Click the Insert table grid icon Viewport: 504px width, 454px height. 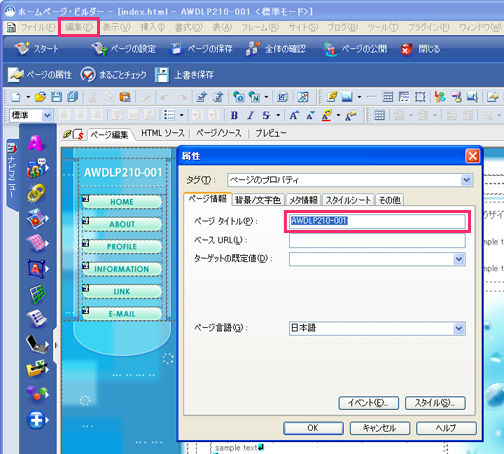(x=387, y=97)
